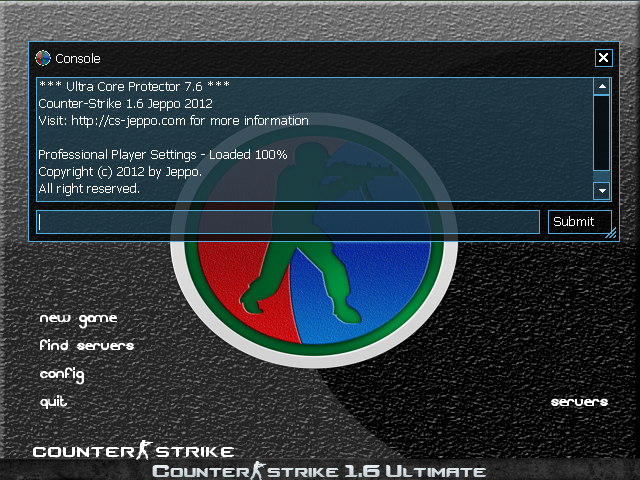
Task: Quit the game from the menu
Action: [53, 402]
